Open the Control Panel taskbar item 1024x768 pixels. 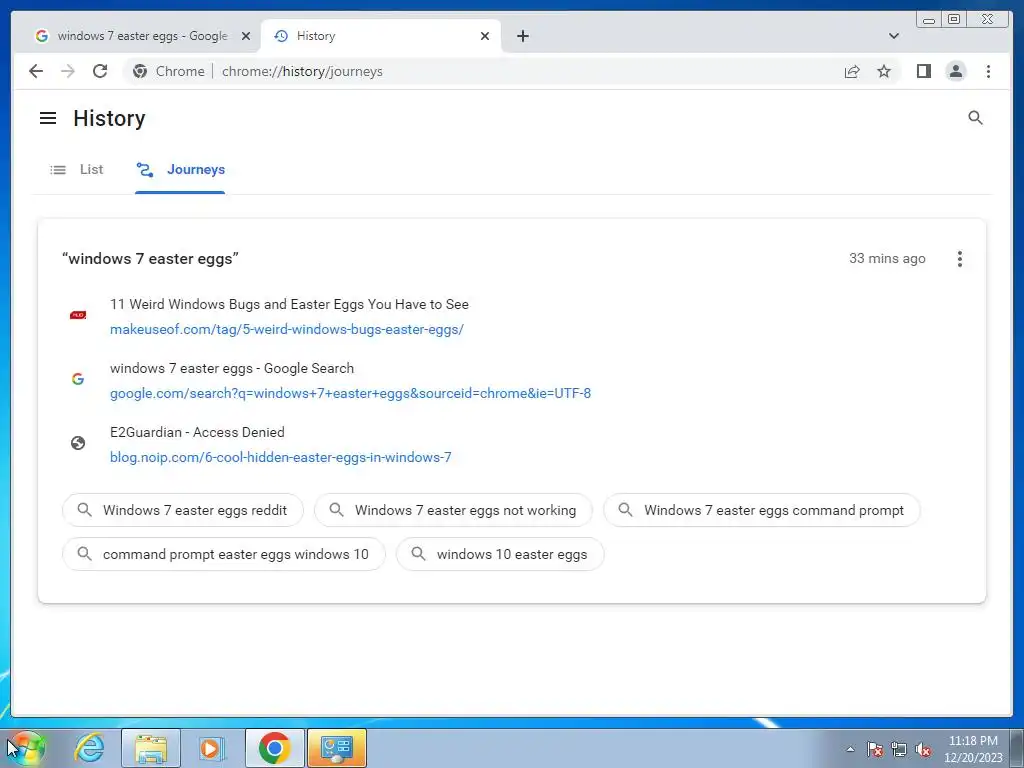click(336, 748)
